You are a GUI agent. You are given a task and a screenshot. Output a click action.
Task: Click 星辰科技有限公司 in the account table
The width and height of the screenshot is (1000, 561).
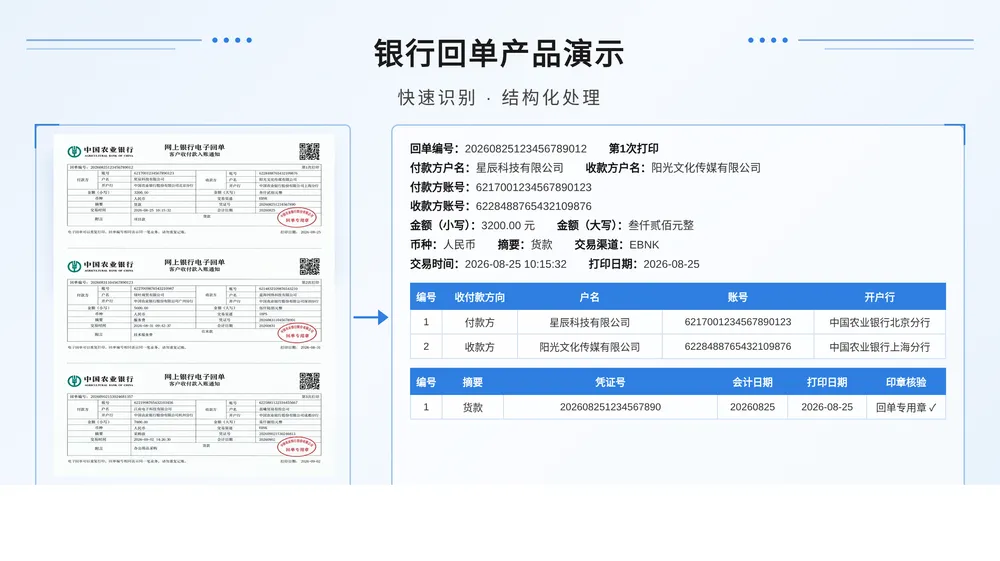point(589,323)
